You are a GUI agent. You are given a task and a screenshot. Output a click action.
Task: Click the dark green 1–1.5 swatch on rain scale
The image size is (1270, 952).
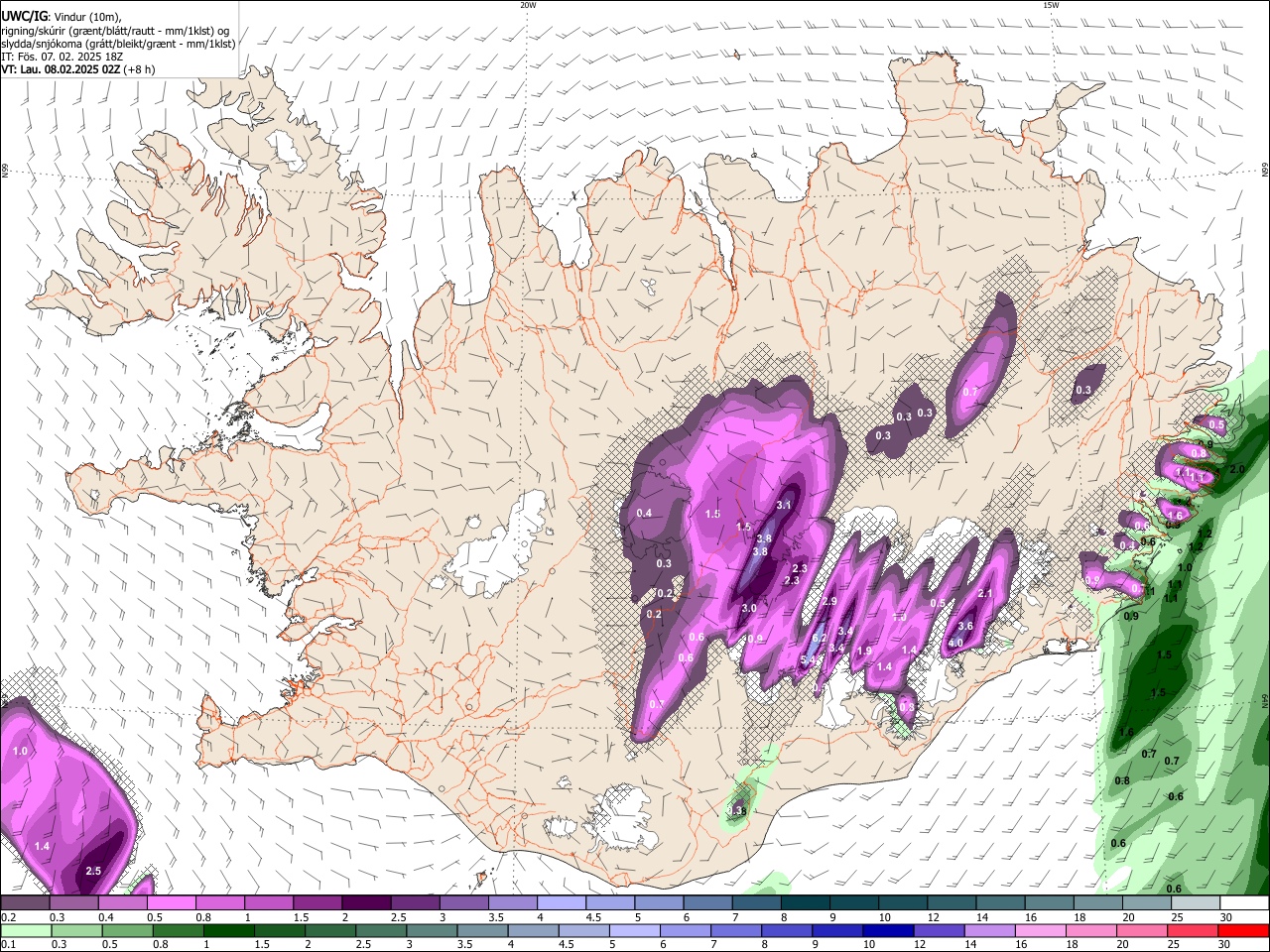click(229, 930)
